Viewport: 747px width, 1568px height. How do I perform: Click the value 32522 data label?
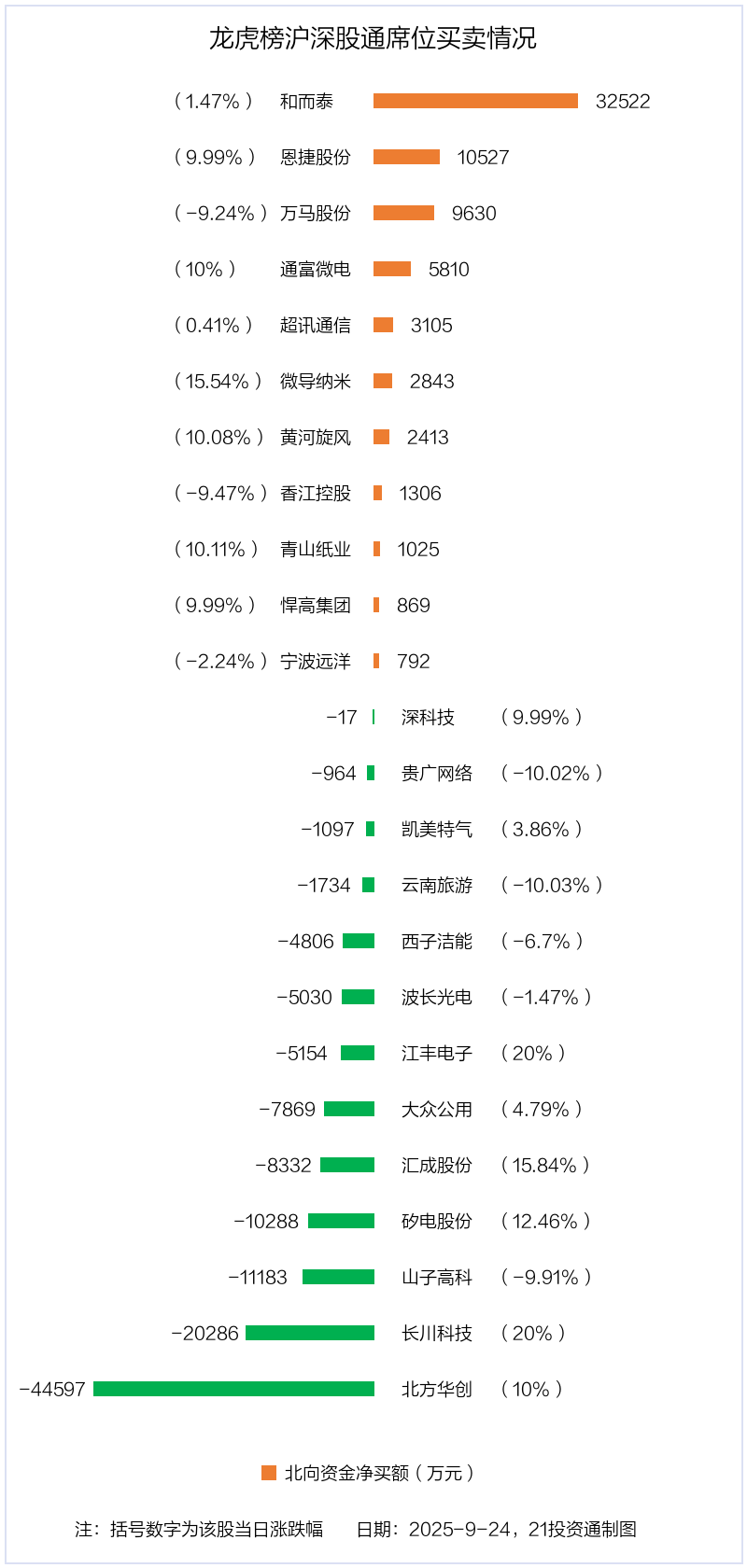point(623,101)
